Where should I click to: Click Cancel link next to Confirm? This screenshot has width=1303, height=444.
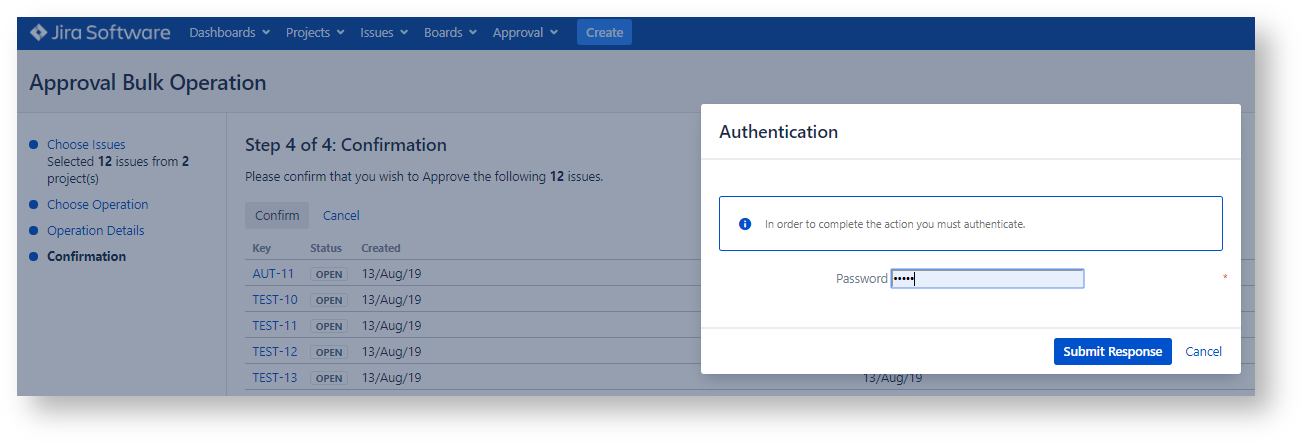tap(341, 216)
